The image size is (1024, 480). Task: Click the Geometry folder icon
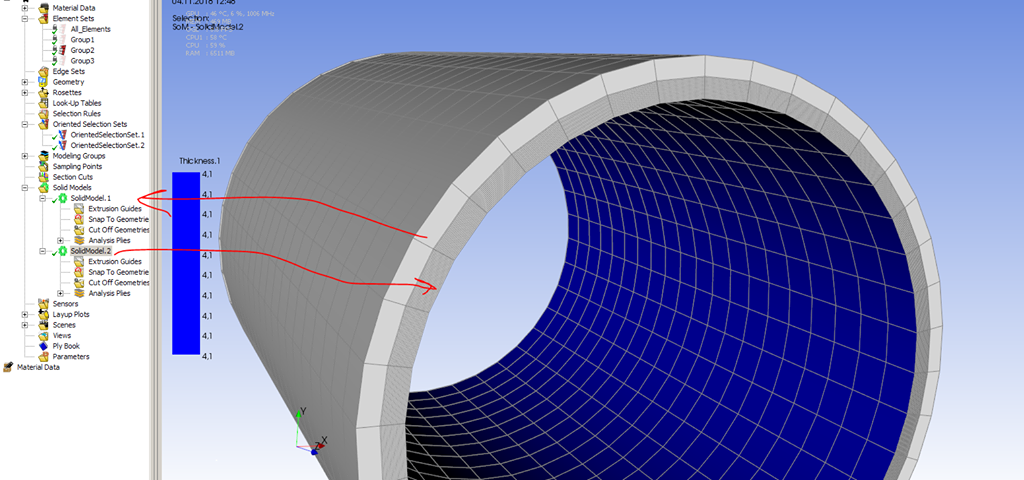click(43, 82)
